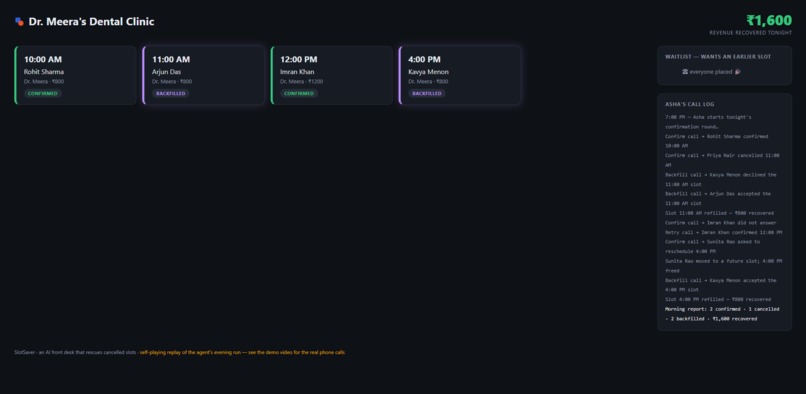806x394 pixels.
Task: Click the 'everyone placed' waitlist message
Action: click(711, 72)
